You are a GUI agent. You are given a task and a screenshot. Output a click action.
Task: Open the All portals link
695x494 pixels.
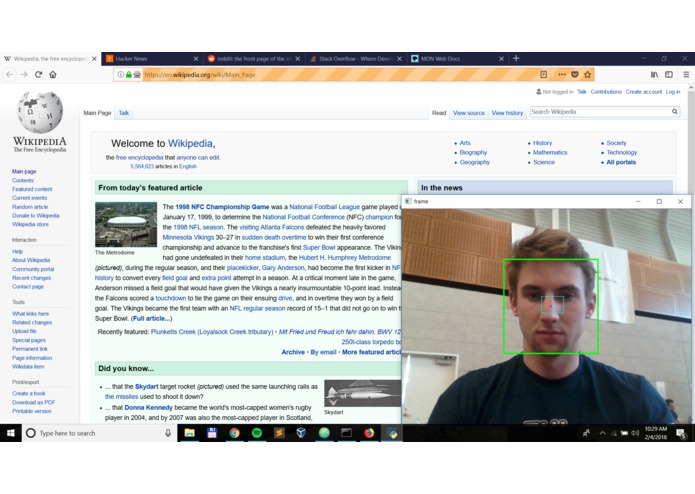click(621, 162)
